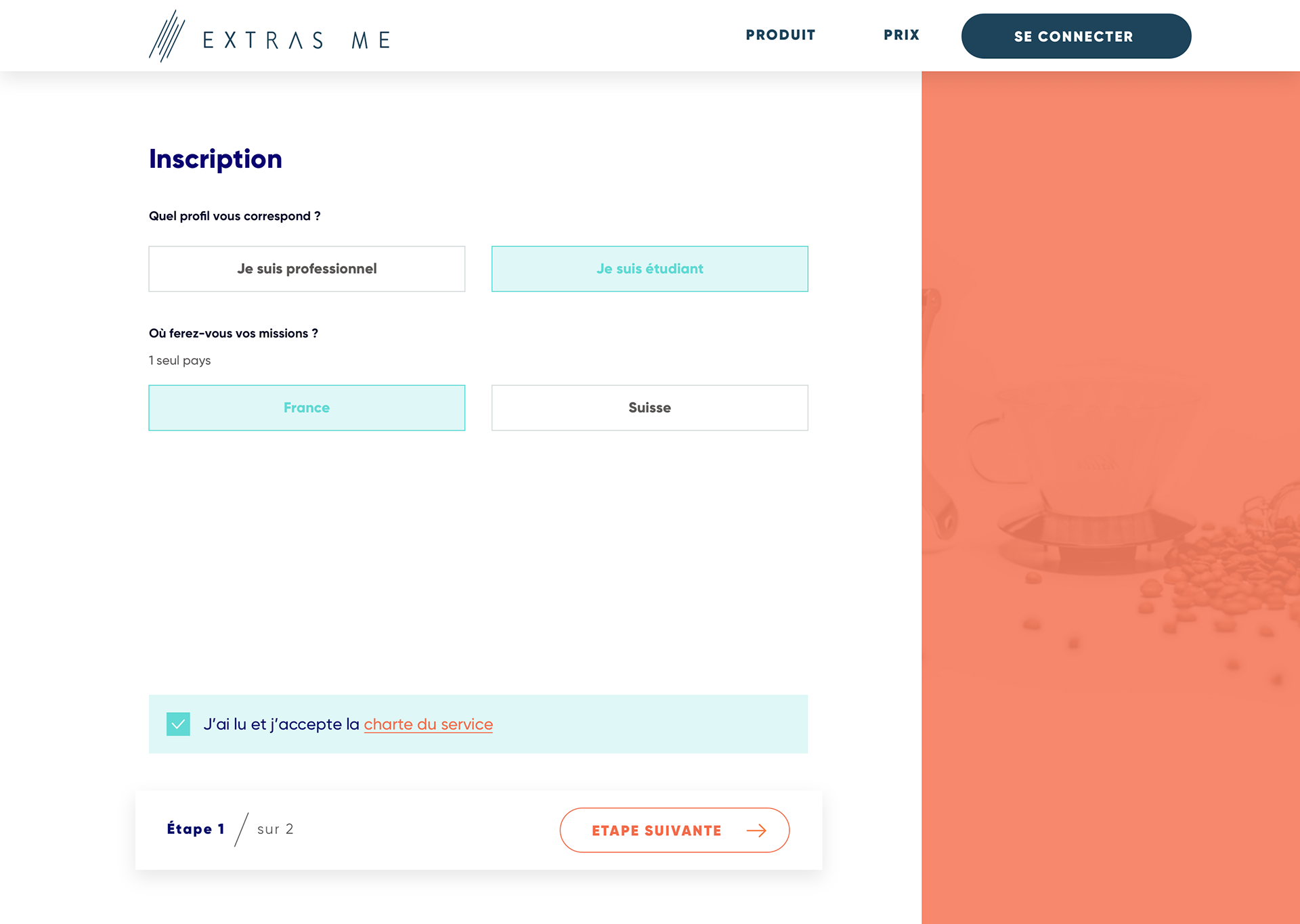
Task: Click the EXTRAS ME wordmark
Action: 297,41
